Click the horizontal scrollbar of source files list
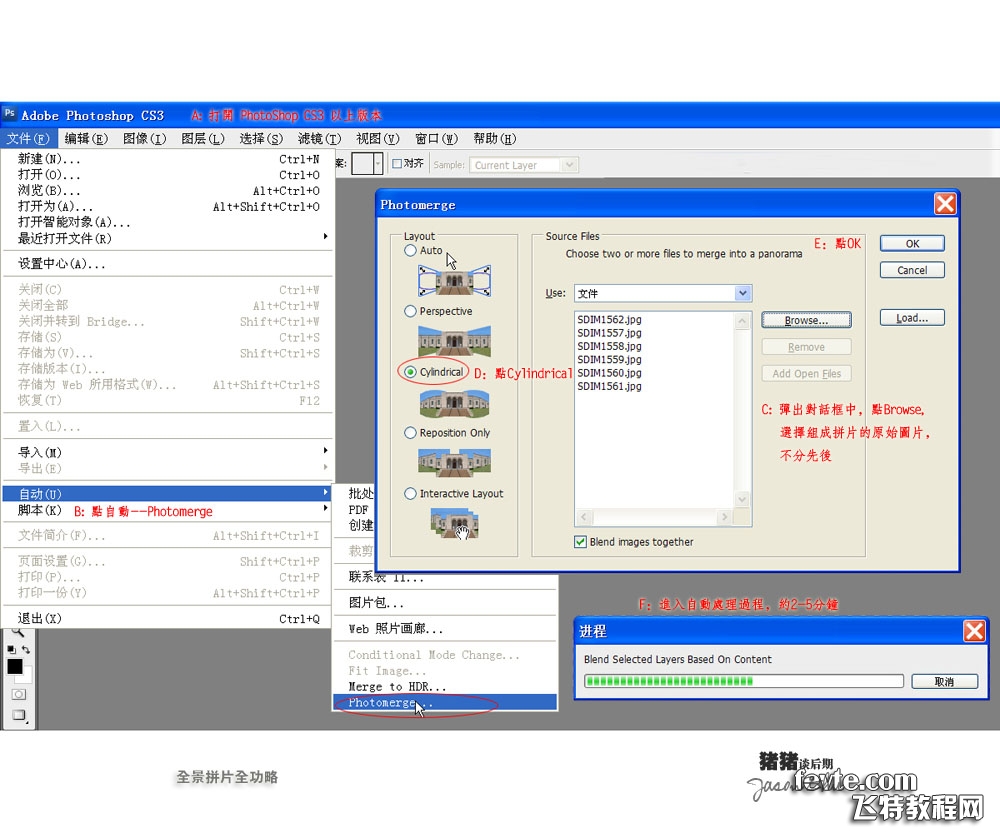The image size is (1000, 833). (654, 517)
